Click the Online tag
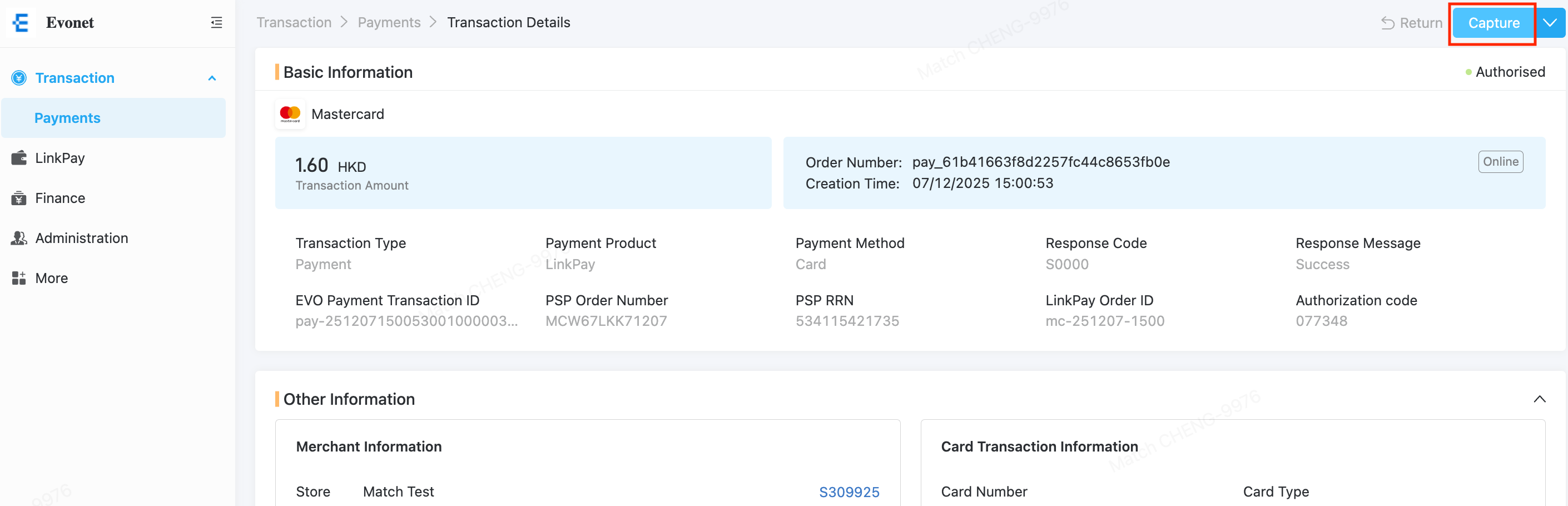The width and height of the screenshot is (1568, 506). [x=1500, y=161]
